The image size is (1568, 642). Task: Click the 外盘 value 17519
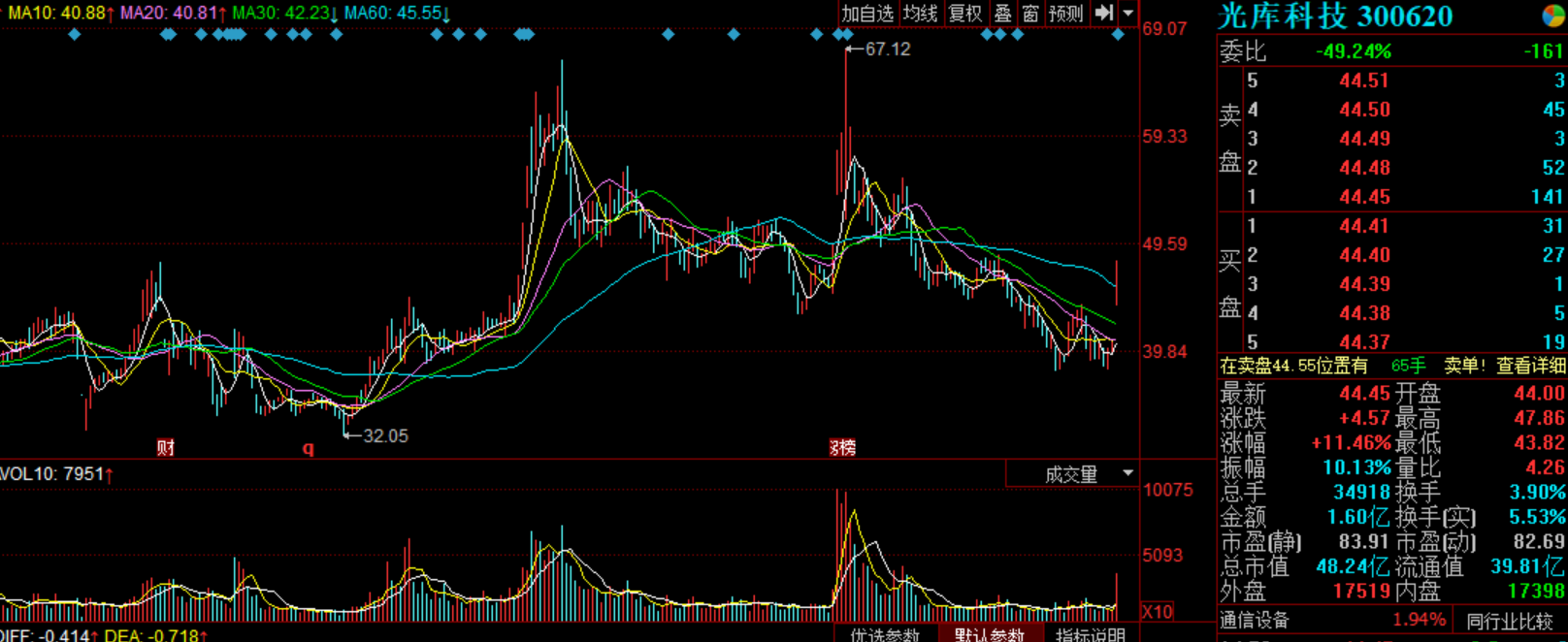coord(1362,591)
